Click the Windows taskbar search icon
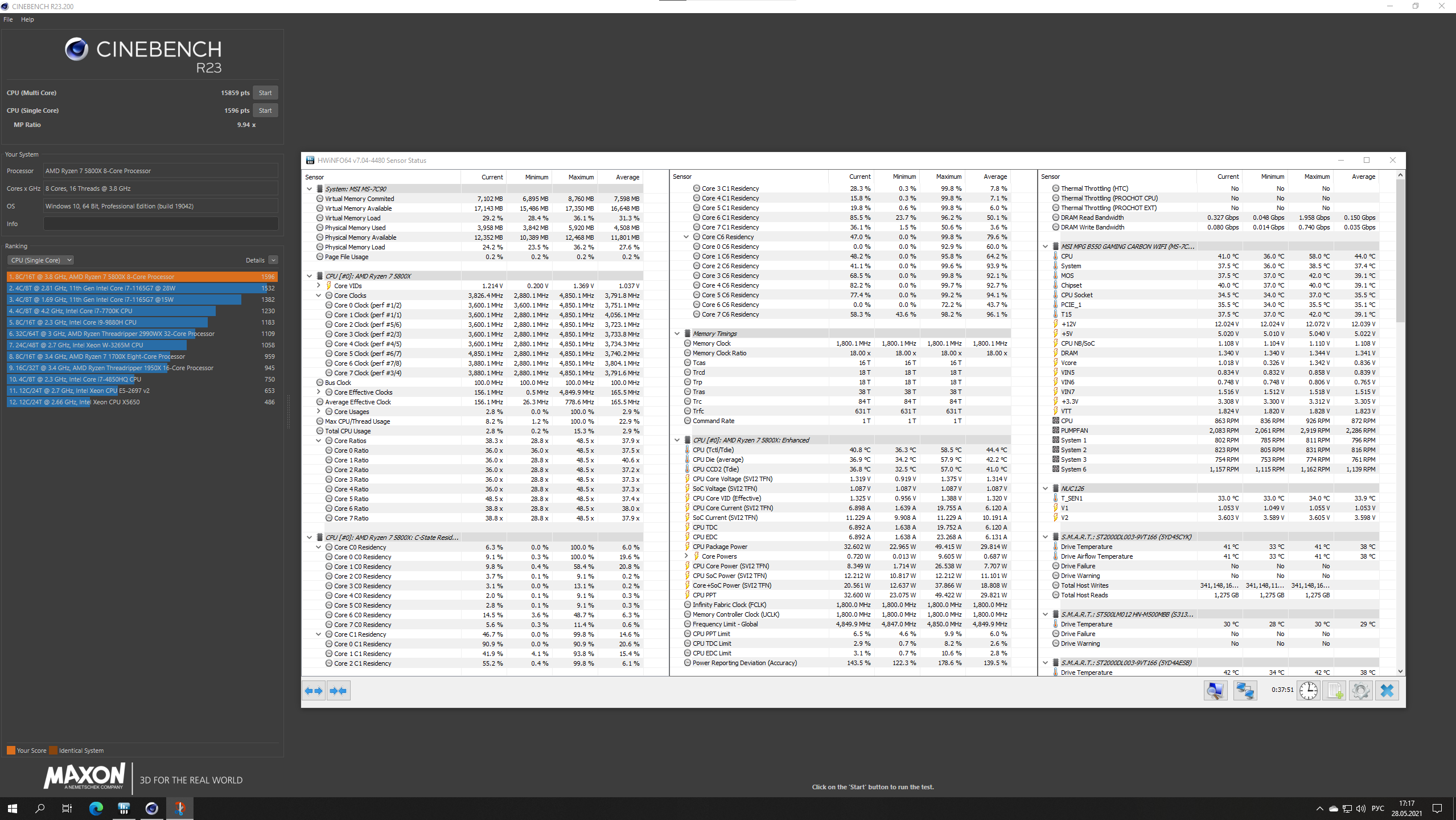Screen dimensions: 1456x820 coord(40,808)
